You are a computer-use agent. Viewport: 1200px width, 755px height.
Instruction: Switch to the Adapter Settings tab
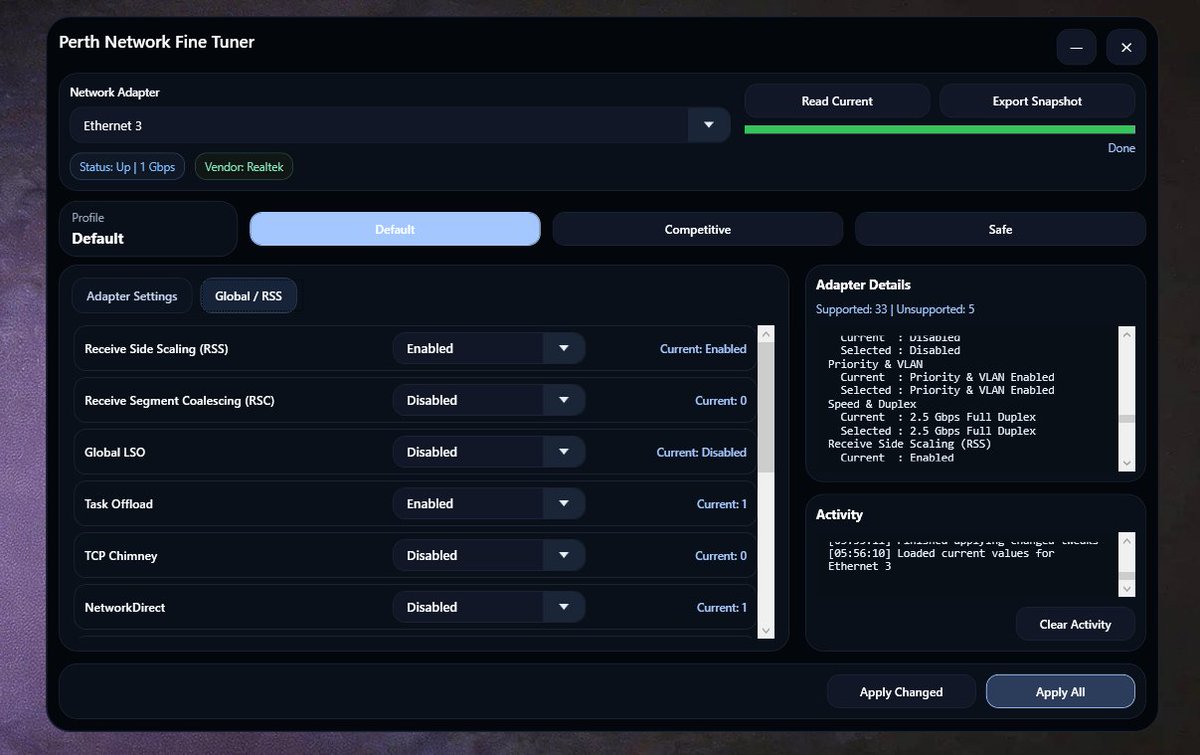pyautogui.click(x=132, y=296)
